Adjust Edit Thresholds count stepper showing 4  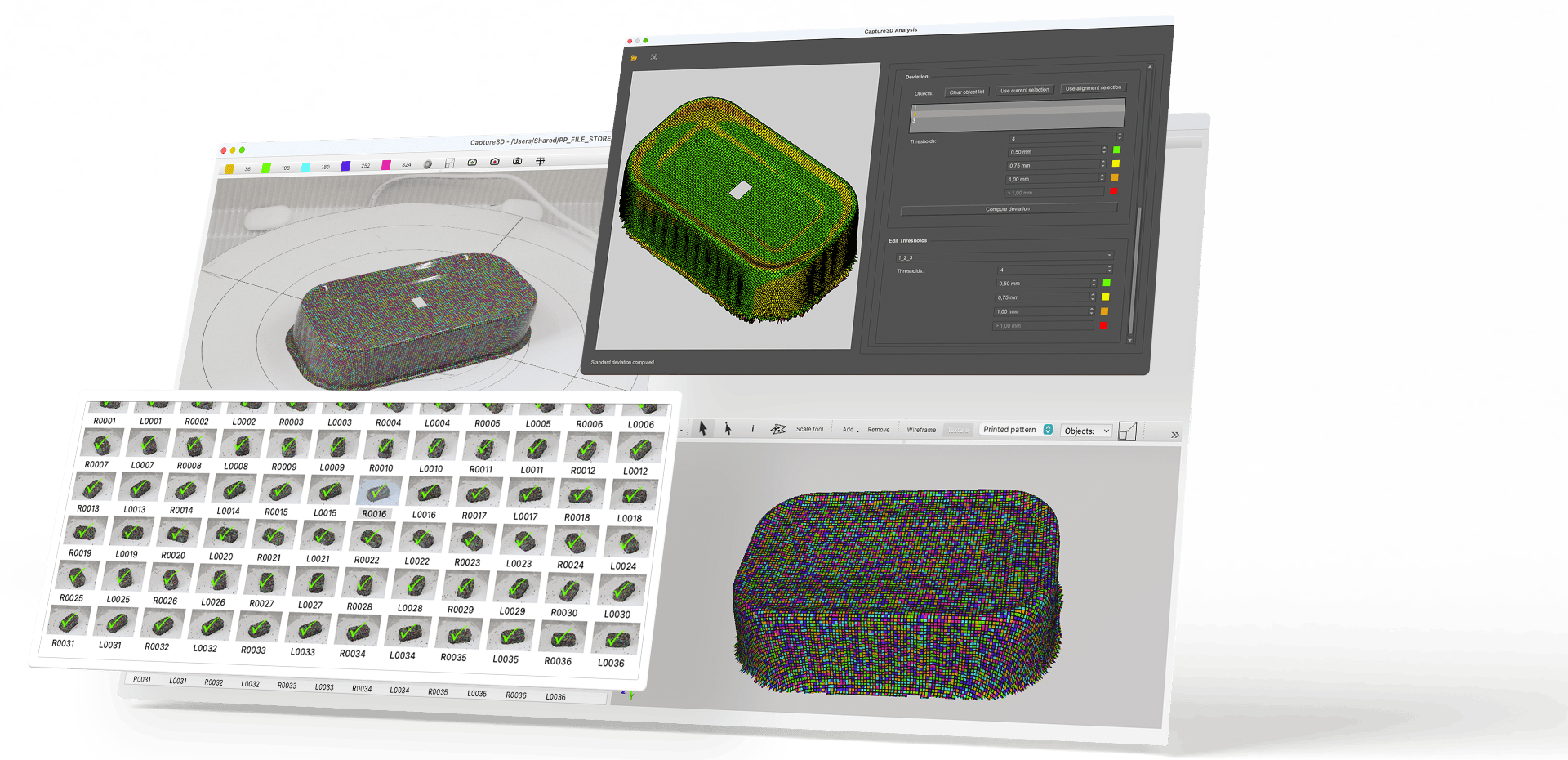1109,269
